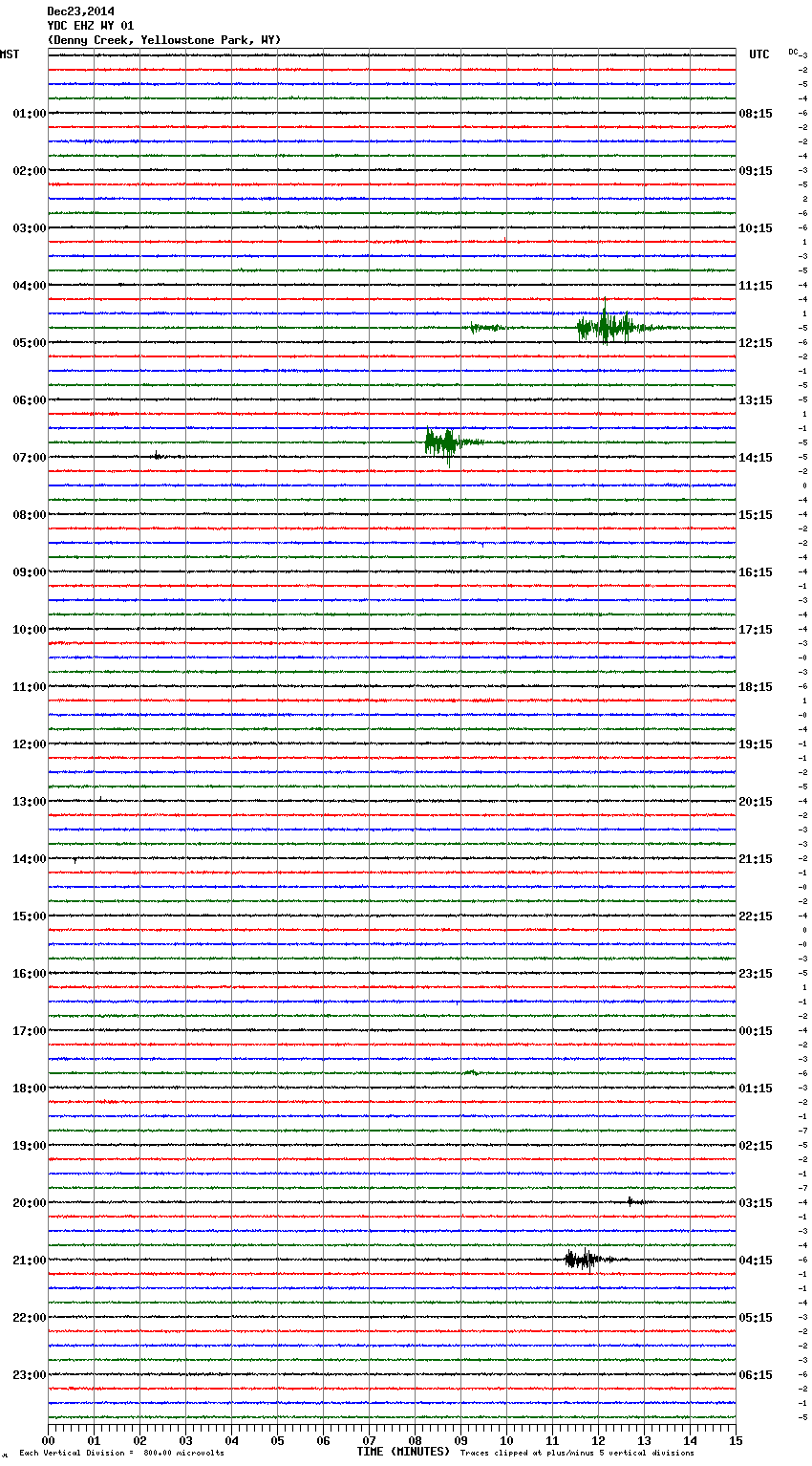Click the '10' minute tick label on the bottom axis
This screenshot has height=1466, width=812.
(506, 1440)
